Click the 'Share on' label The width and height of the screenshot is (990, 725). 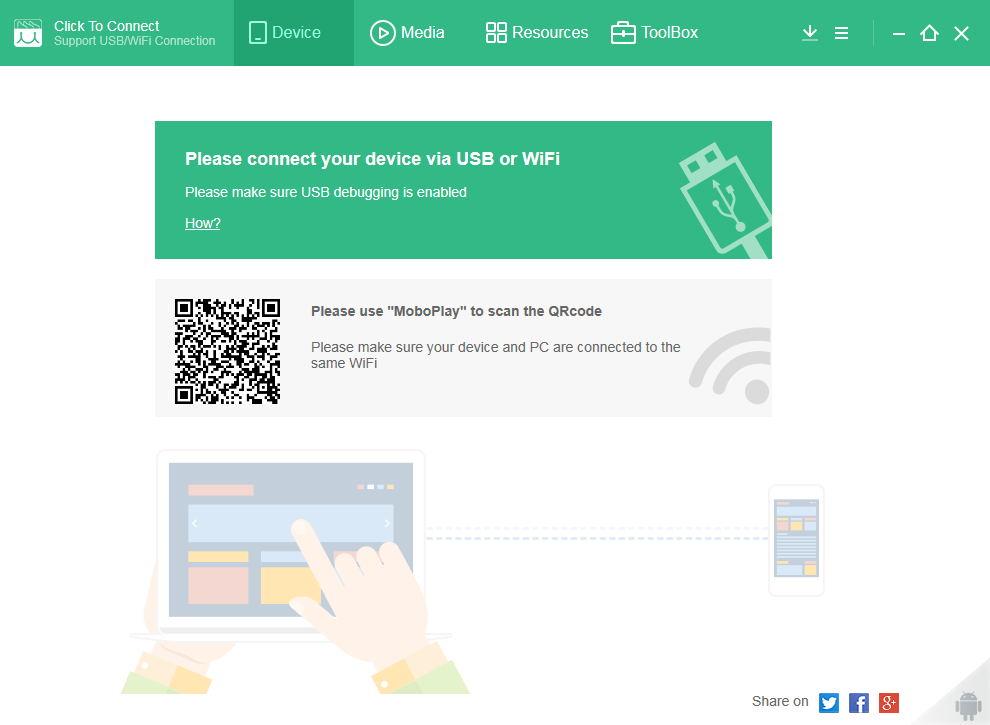click(780, 702)
